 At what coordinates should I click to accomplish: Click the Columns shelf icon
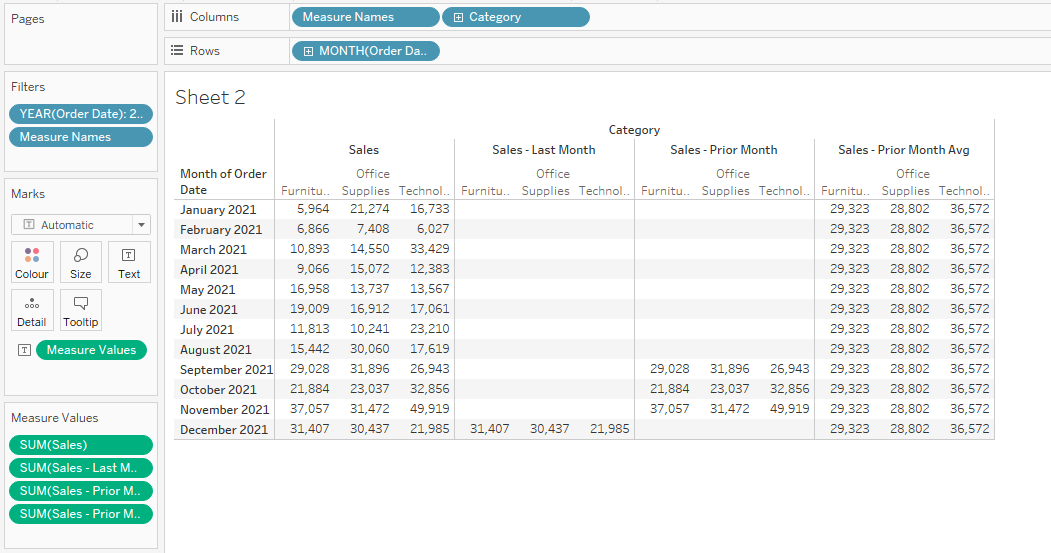click(x=177, y=17)
